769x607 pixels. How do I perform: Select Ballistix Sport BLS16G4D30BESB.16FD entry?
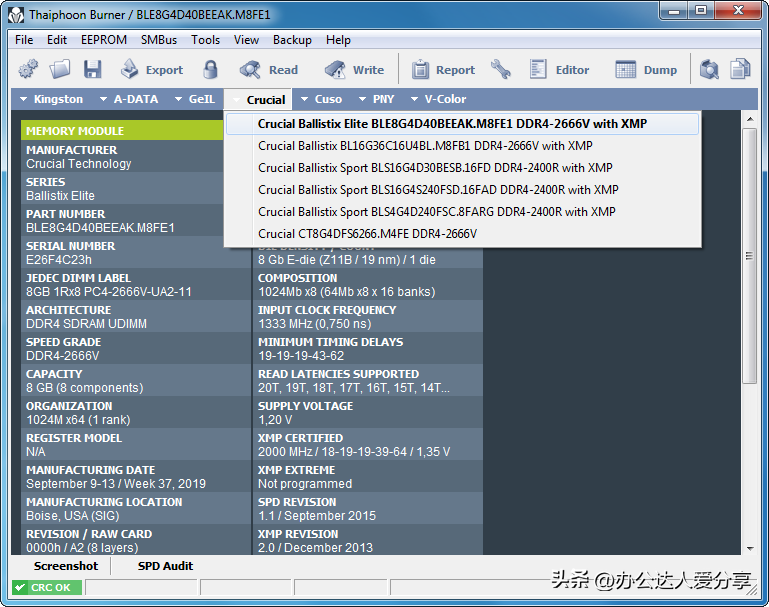coord(462,168)
